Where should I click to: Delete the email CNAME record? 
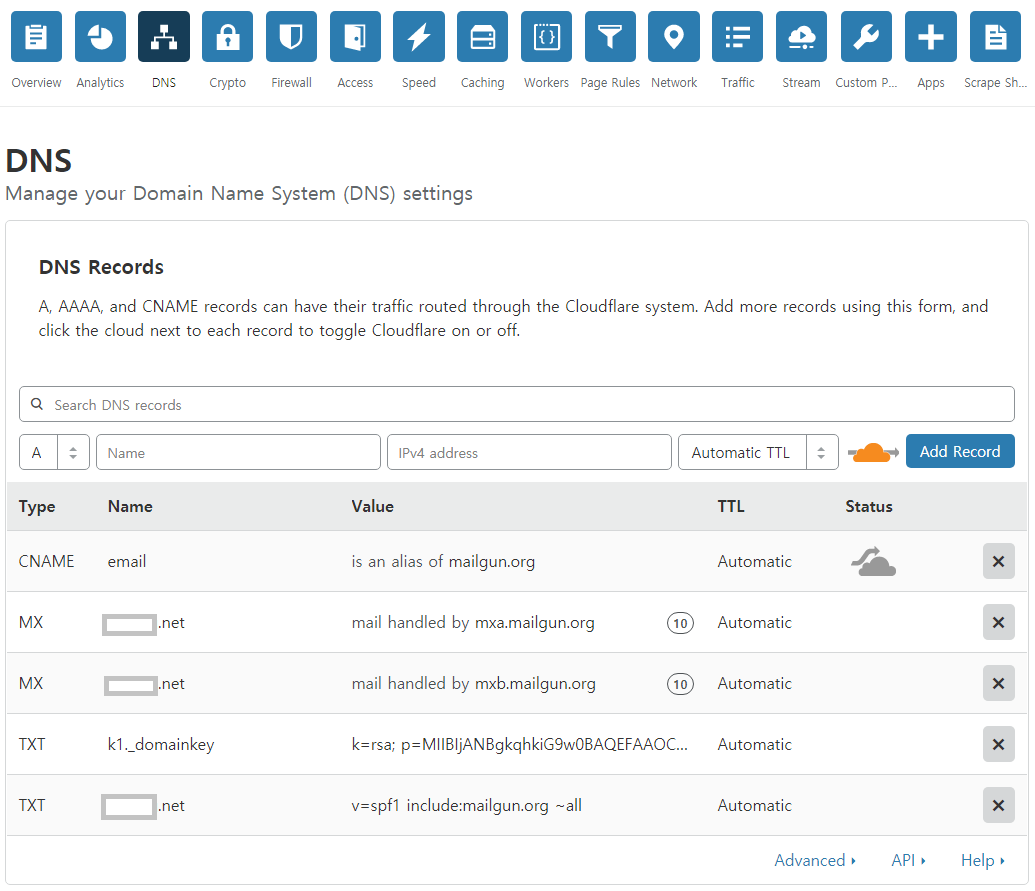click(998, 562)
